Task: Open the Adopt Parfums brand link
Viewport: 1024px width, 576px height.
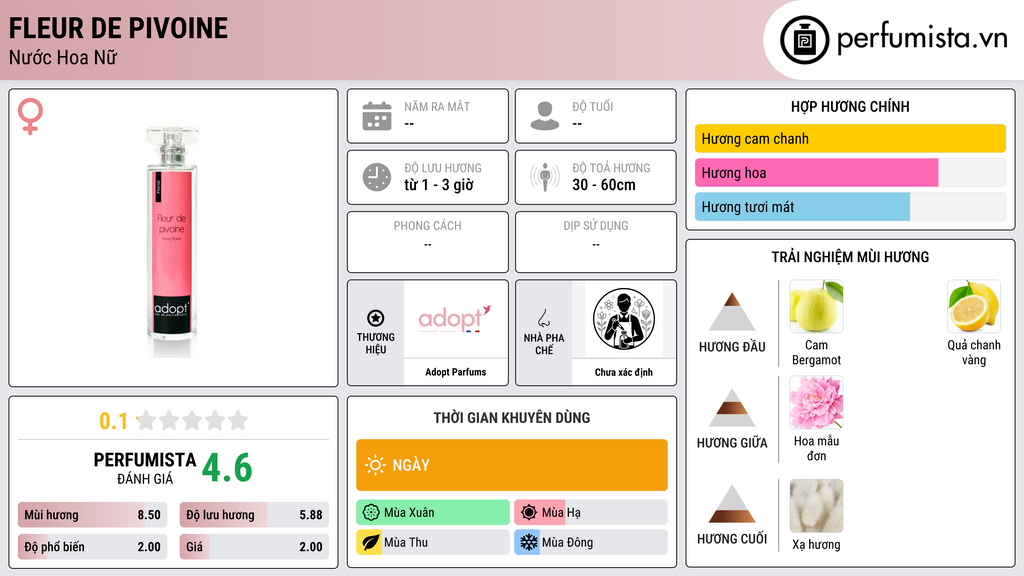Action: [x=455, y=372]
